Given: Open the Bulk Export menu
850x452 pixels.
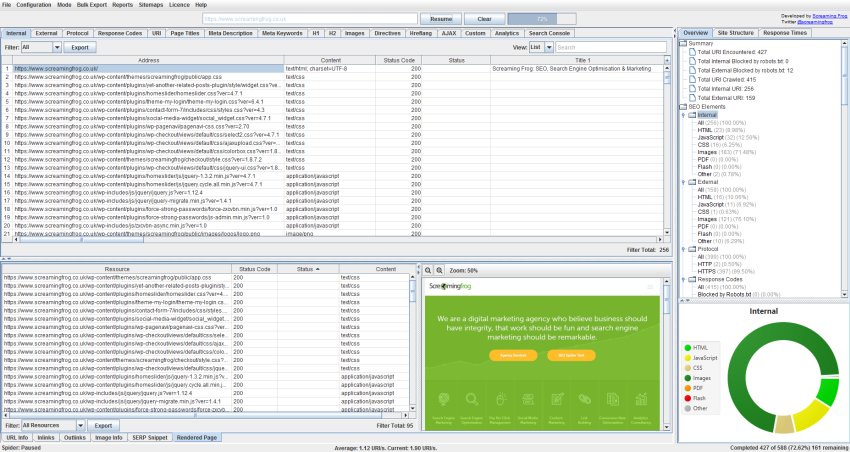Looking at the screenshot, I should [92, 5].
